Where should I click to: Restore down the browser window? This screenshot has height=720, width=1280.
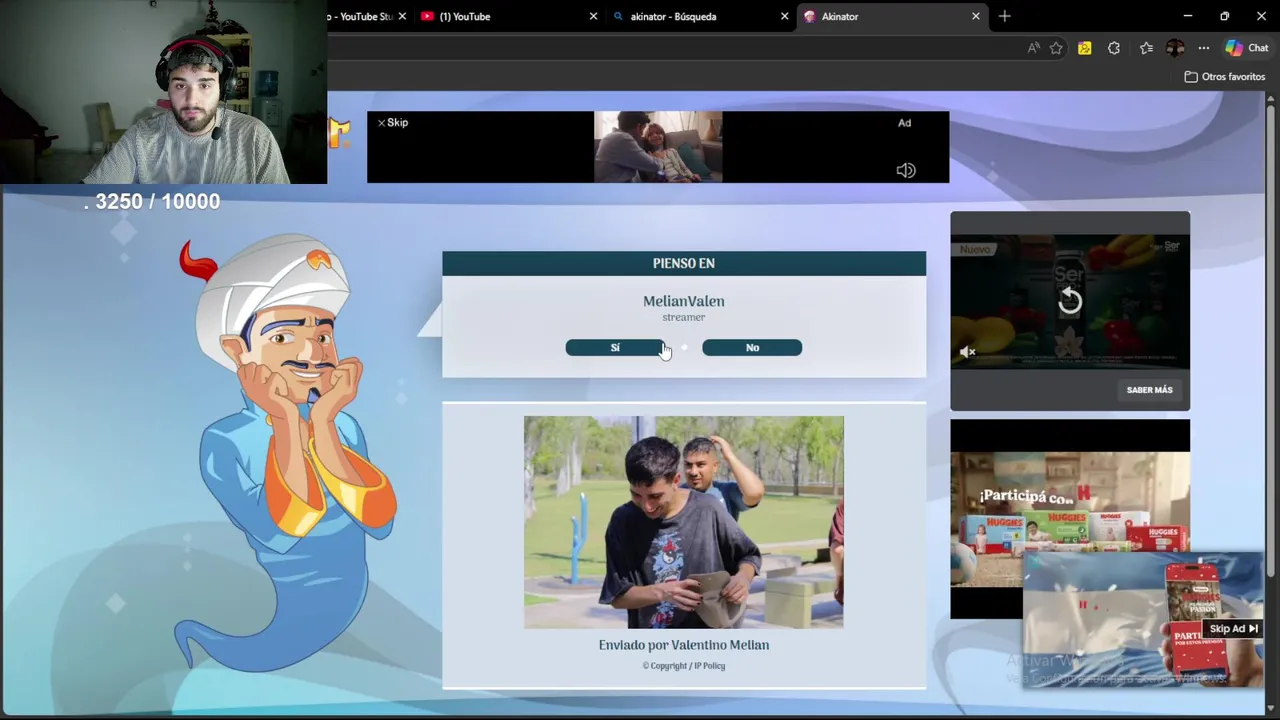click(1224, 16)
